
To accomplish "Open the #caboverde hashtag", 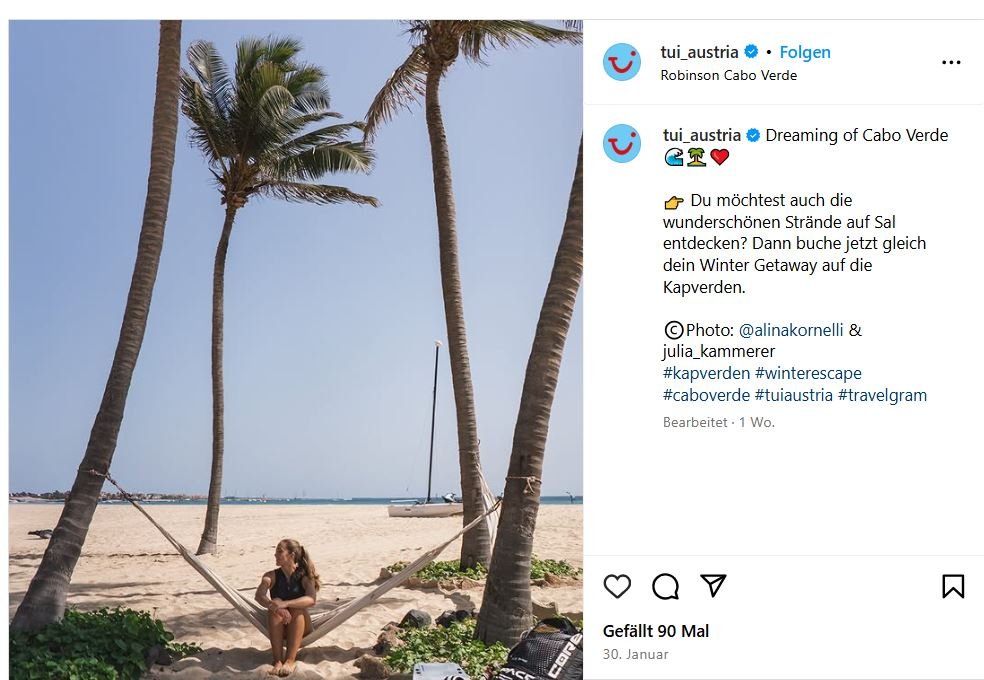I will coord(706,395).
